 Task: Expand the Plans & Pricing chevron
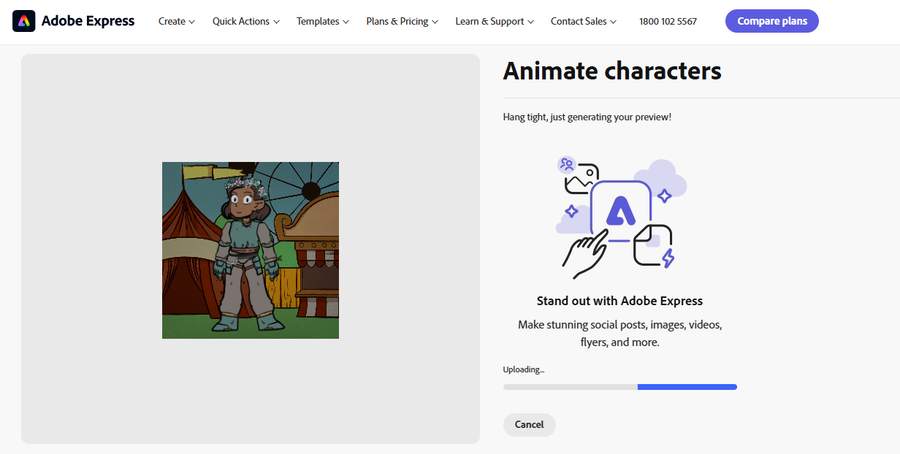435,22
